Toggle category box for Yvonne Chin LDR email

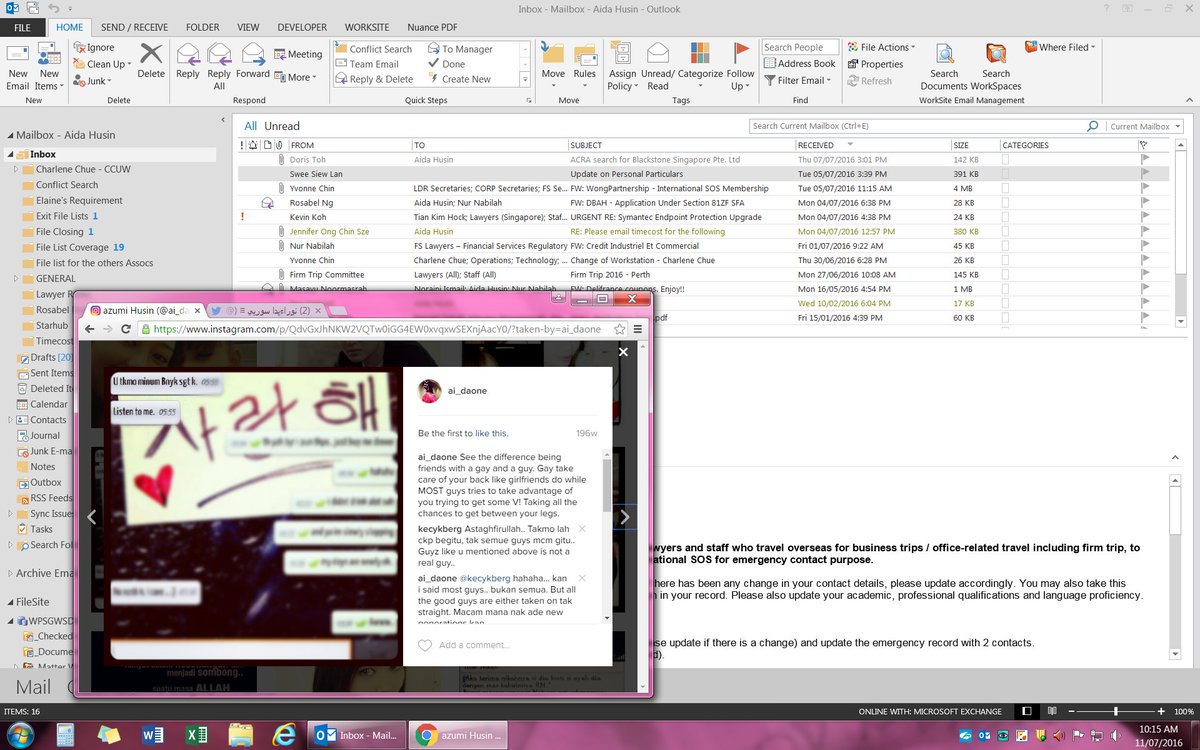point(1006,188)
